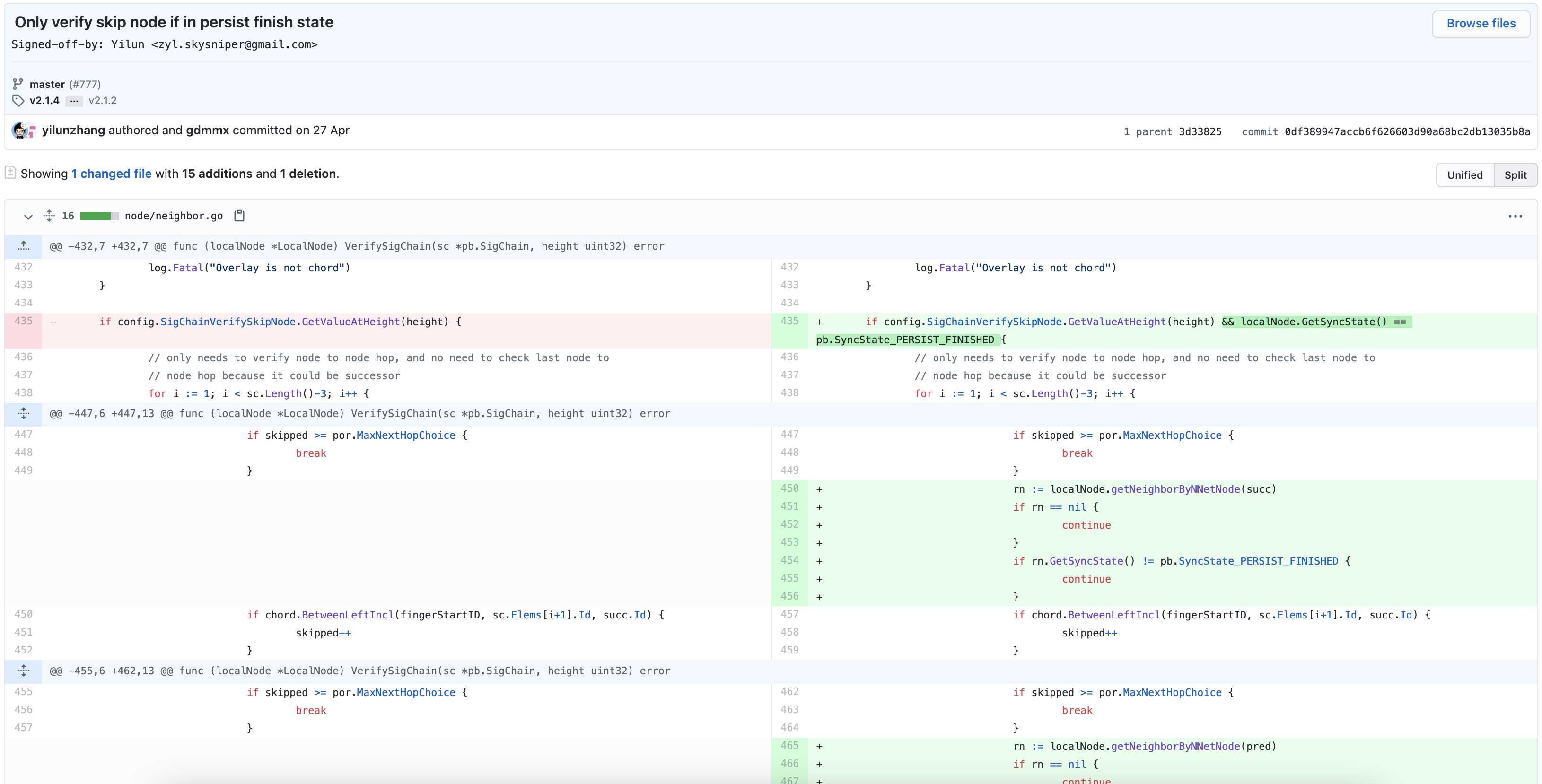Expand hidden lines above line 432
The height and width of the screenshot is (784, 1542).
pyautogui.click(x=23, y=246)
